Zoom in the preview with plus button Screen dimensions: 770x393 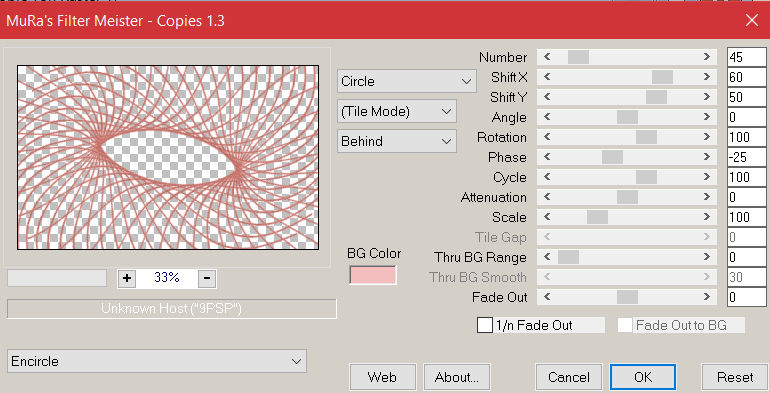127,278
